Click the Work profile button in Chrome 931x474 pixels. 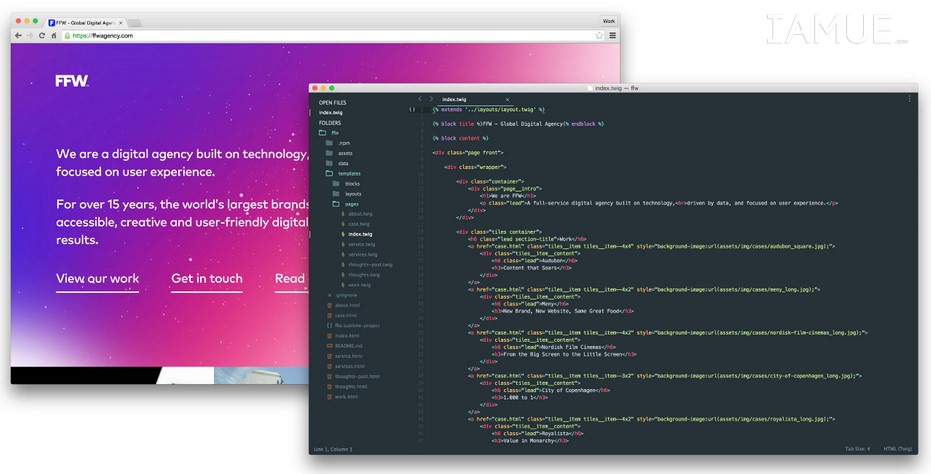[x=609, y=21]
